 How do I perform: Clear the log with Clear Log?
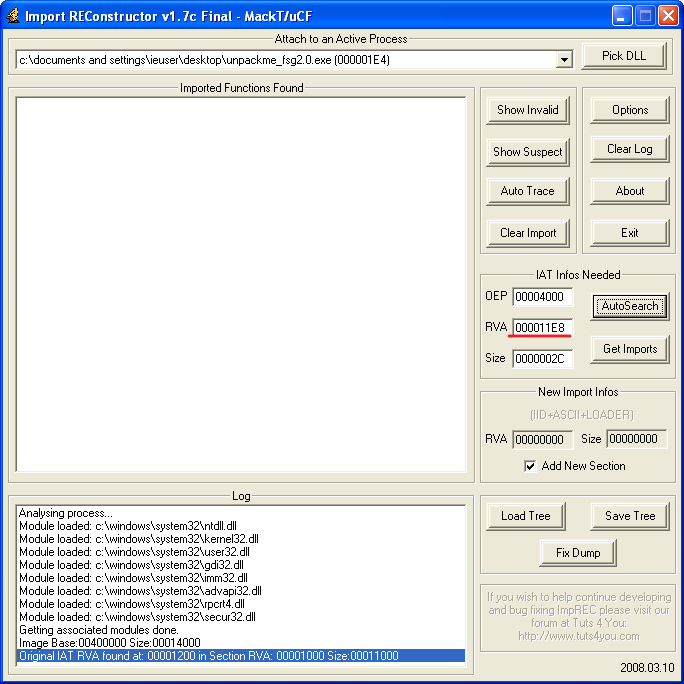point(630,149)
